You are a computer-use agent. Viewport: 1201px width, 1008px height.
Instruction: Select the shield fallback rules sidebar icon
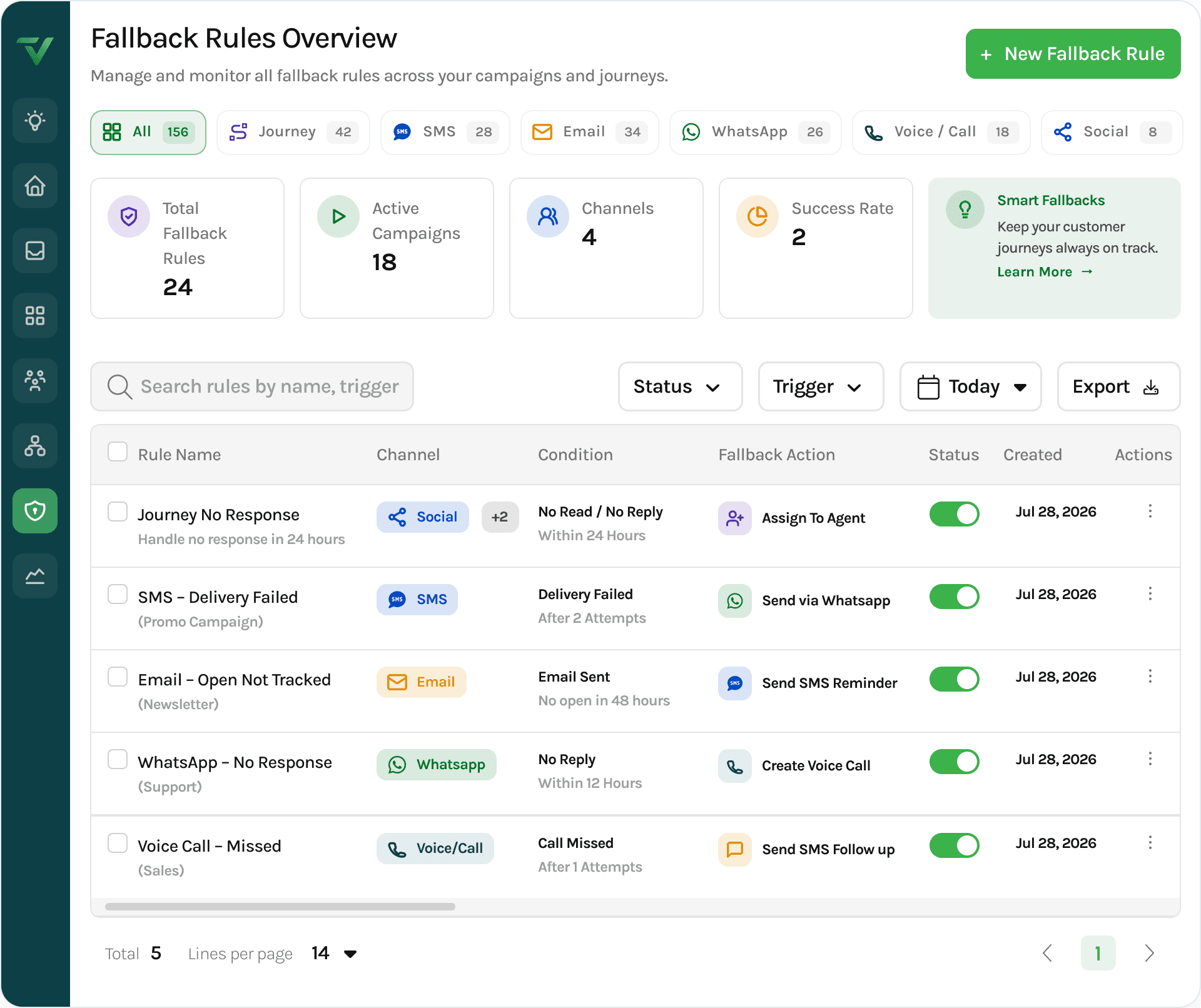35,511
